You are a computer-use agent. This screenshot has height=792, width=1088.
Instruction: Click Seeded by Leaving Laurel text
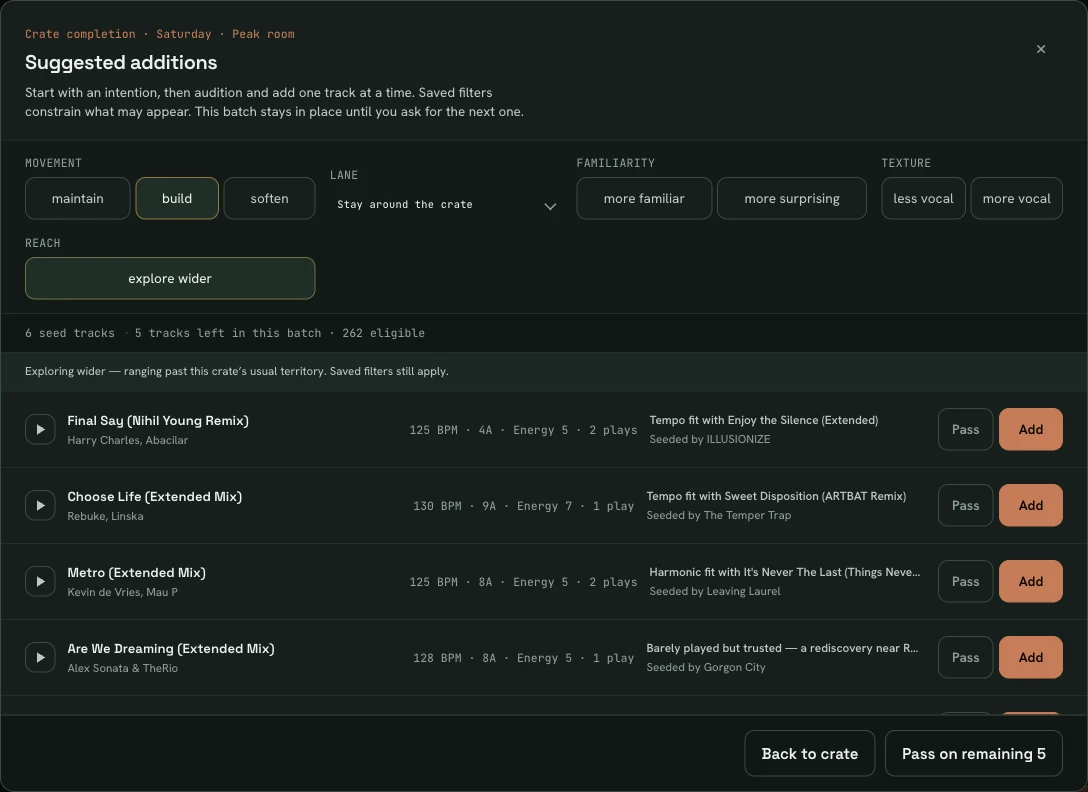(715, 591)
